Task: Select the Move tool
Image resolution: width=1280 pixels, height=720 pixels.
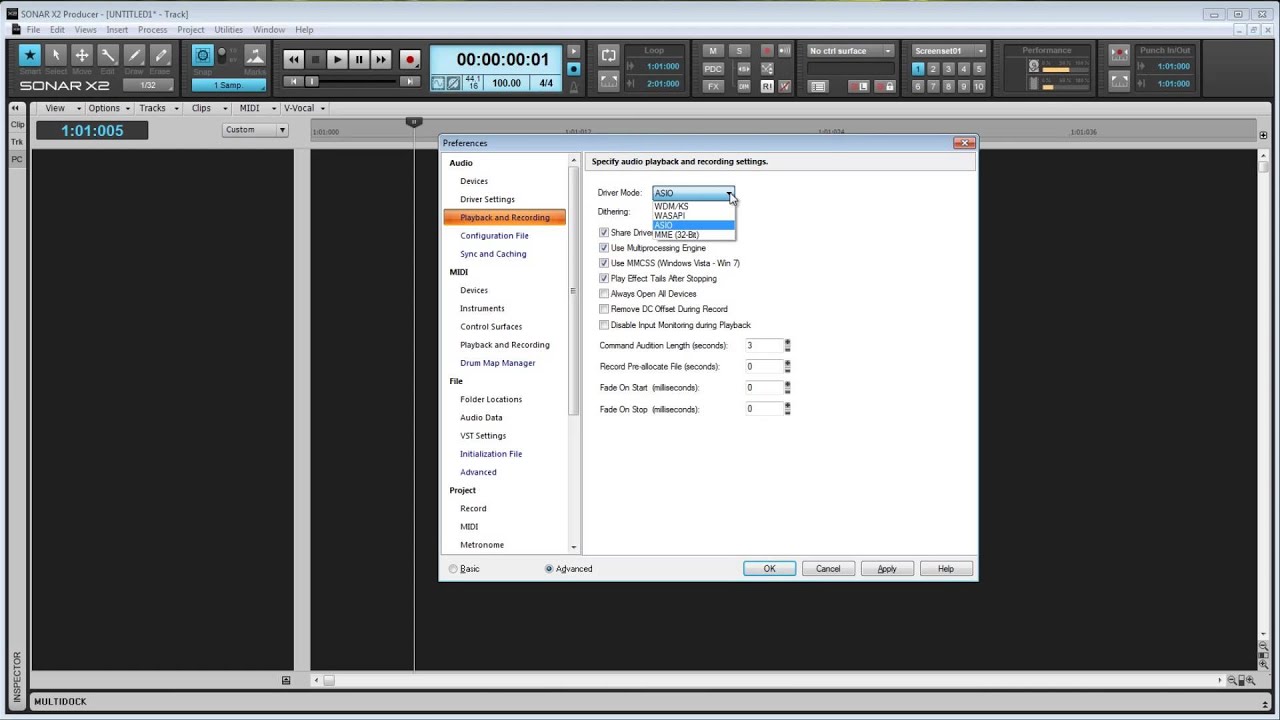Action: tap(82, 57)
